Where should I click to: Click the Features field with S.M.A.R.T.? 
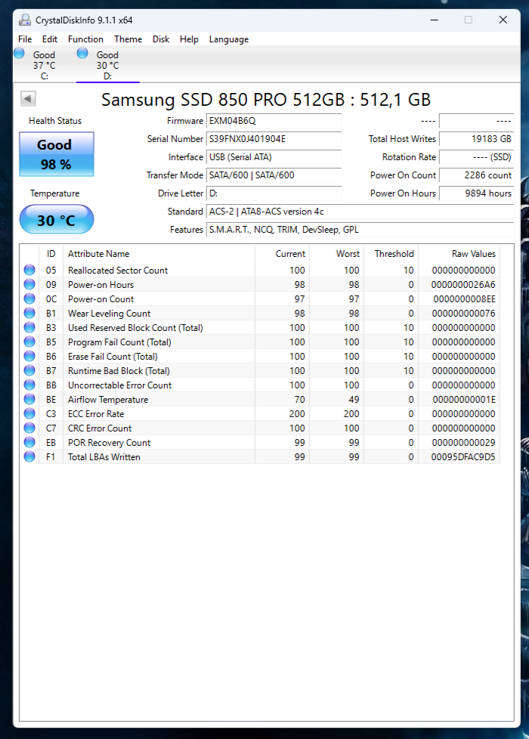[x=360, y=230]
